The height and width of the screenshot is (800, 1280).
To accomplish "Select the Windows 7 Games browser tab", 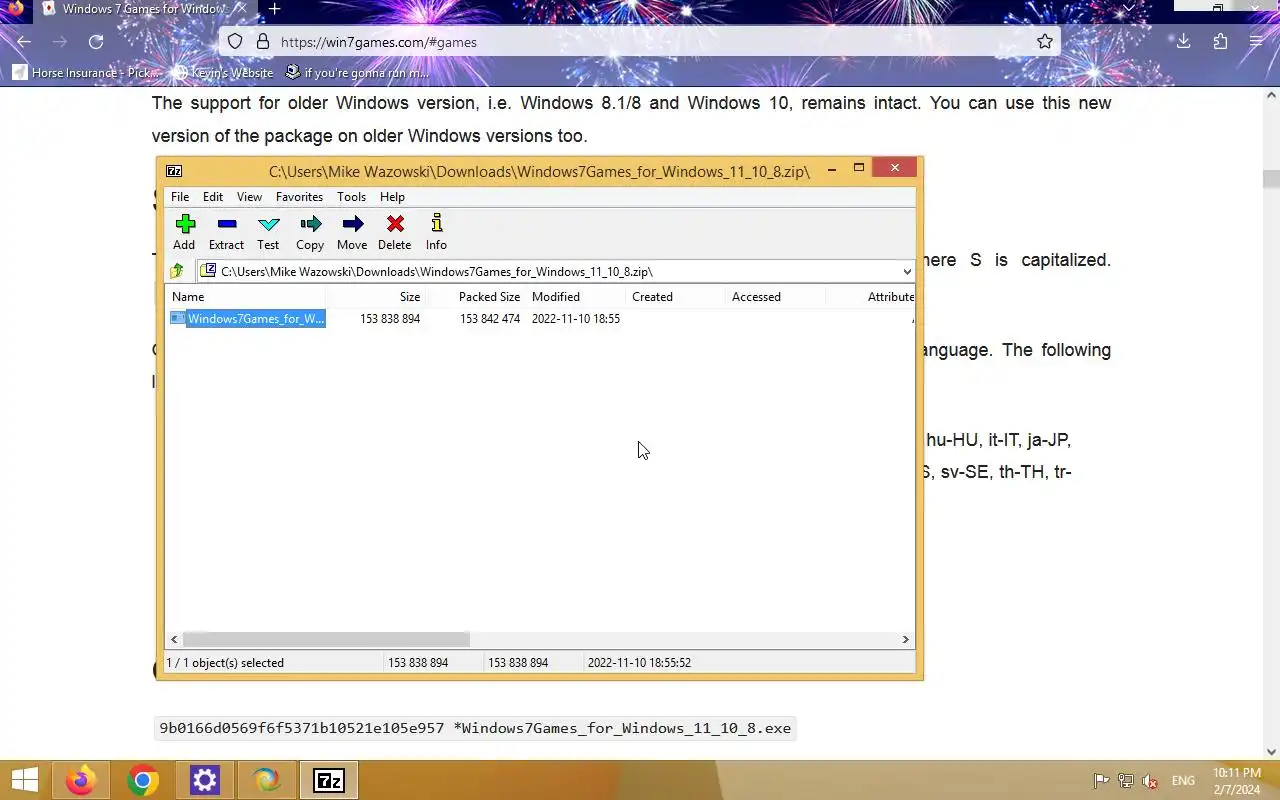I will point(143,9).
